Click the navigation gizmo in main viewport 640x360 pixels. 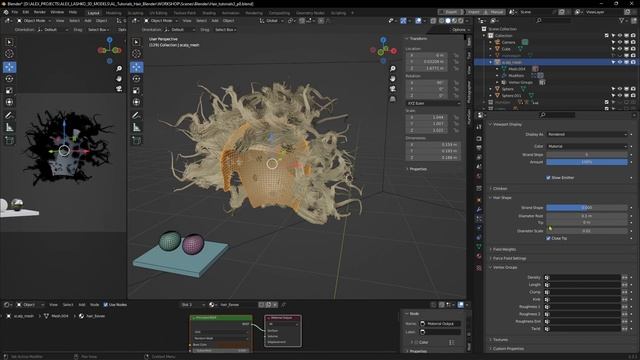point(383,50)
